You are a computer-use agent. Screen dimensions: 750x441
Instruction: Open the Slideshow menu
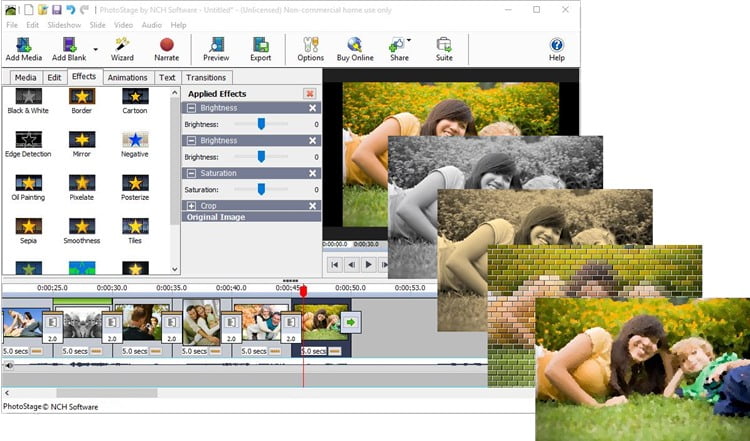click(x=64, y=25)
